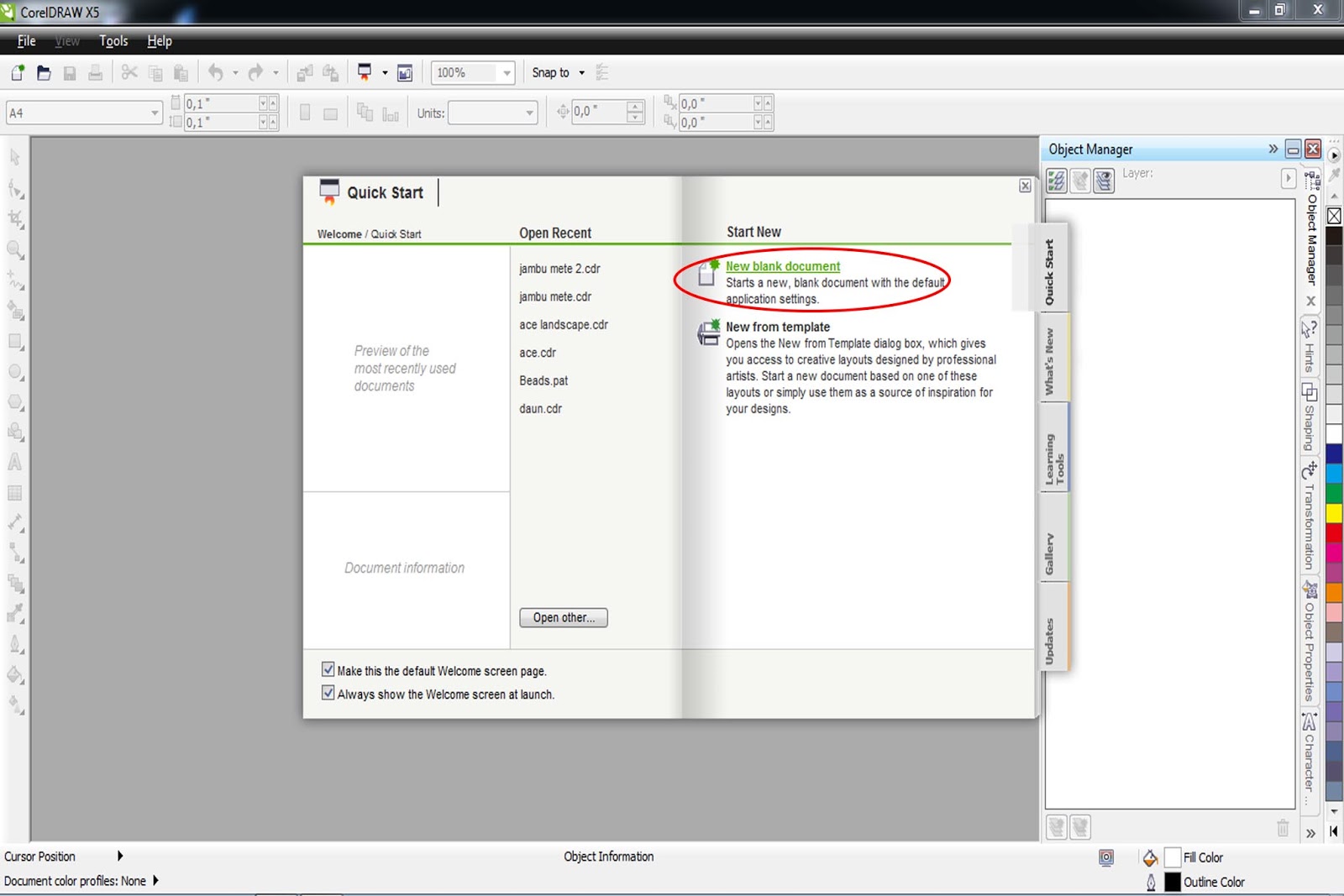Expand the Redo history dropdown arrow
Screen dimensions: 1344x896
(276, 73)
